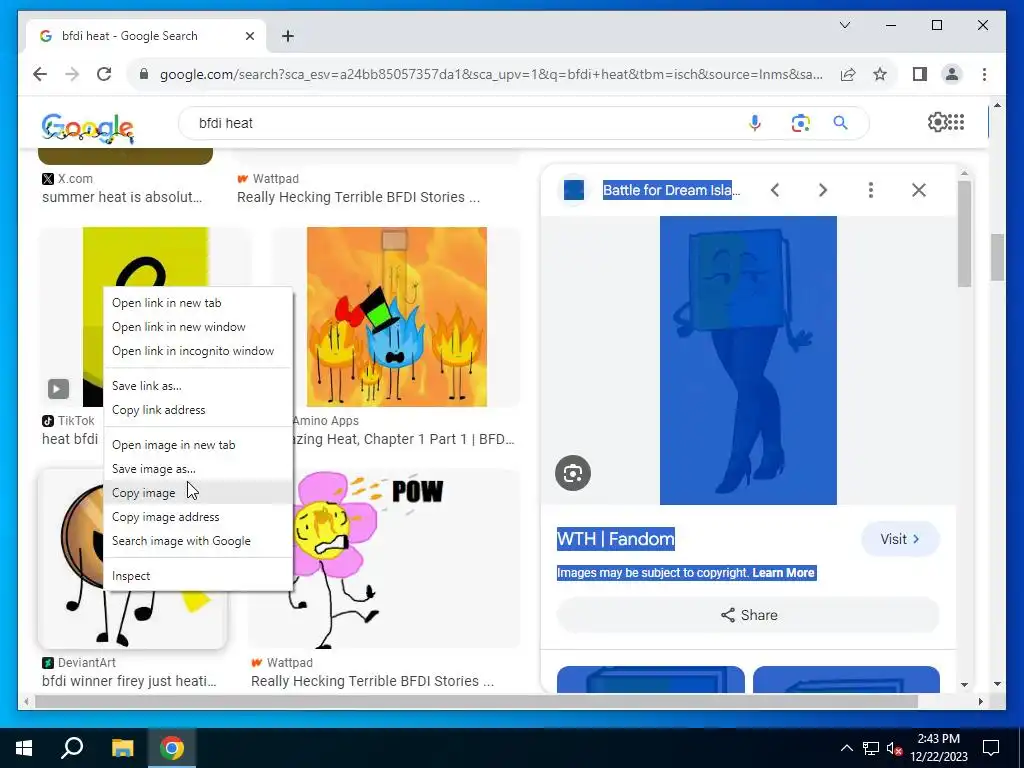Open the Windows Start menu
Screen dimensions: 1024x768
click(x=24, y=748)
